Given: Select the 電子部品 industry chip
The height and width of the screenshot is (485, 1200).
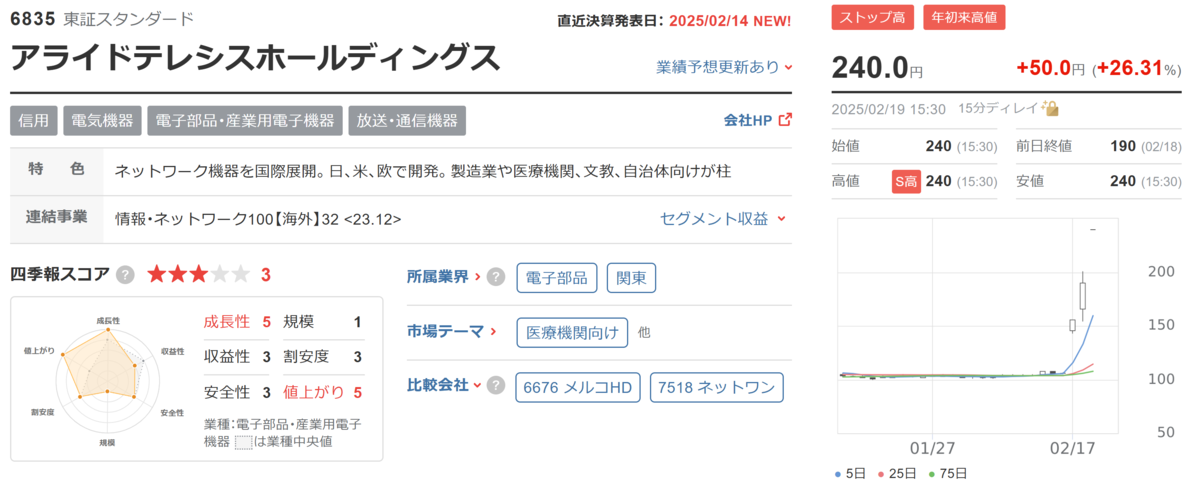Looking at the screenshot, I should coord(558,278).
